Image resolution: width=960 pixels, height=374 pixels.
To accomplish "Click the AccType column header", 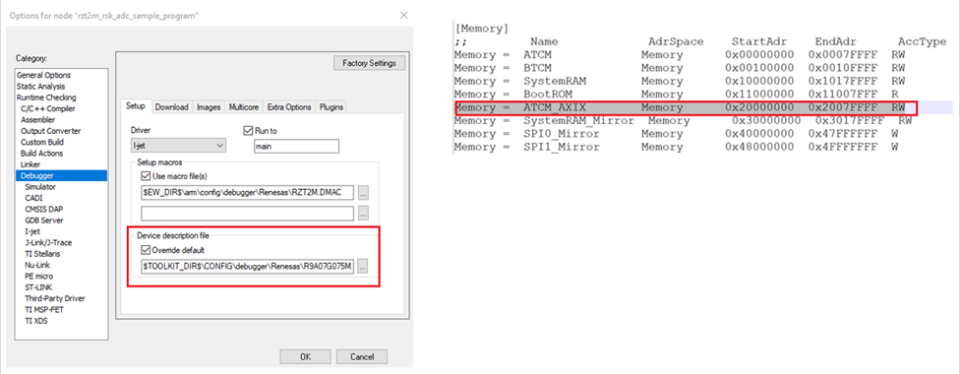I will tap(922, 42).
